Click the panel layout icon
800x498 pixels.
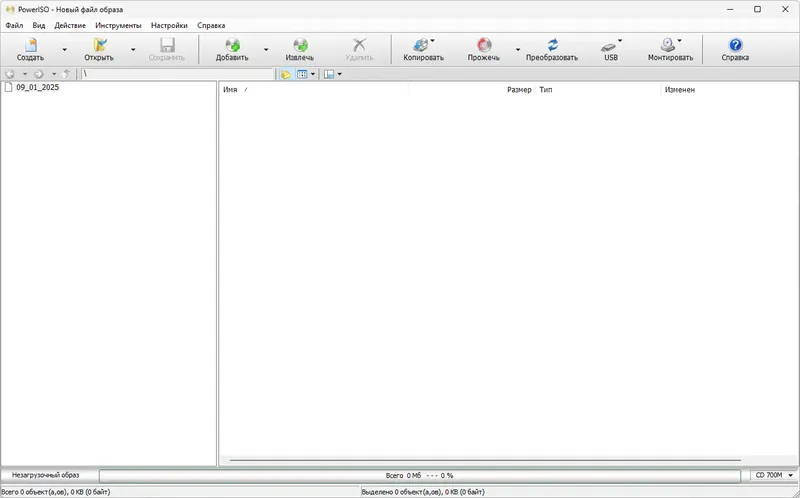pos(329,74)
